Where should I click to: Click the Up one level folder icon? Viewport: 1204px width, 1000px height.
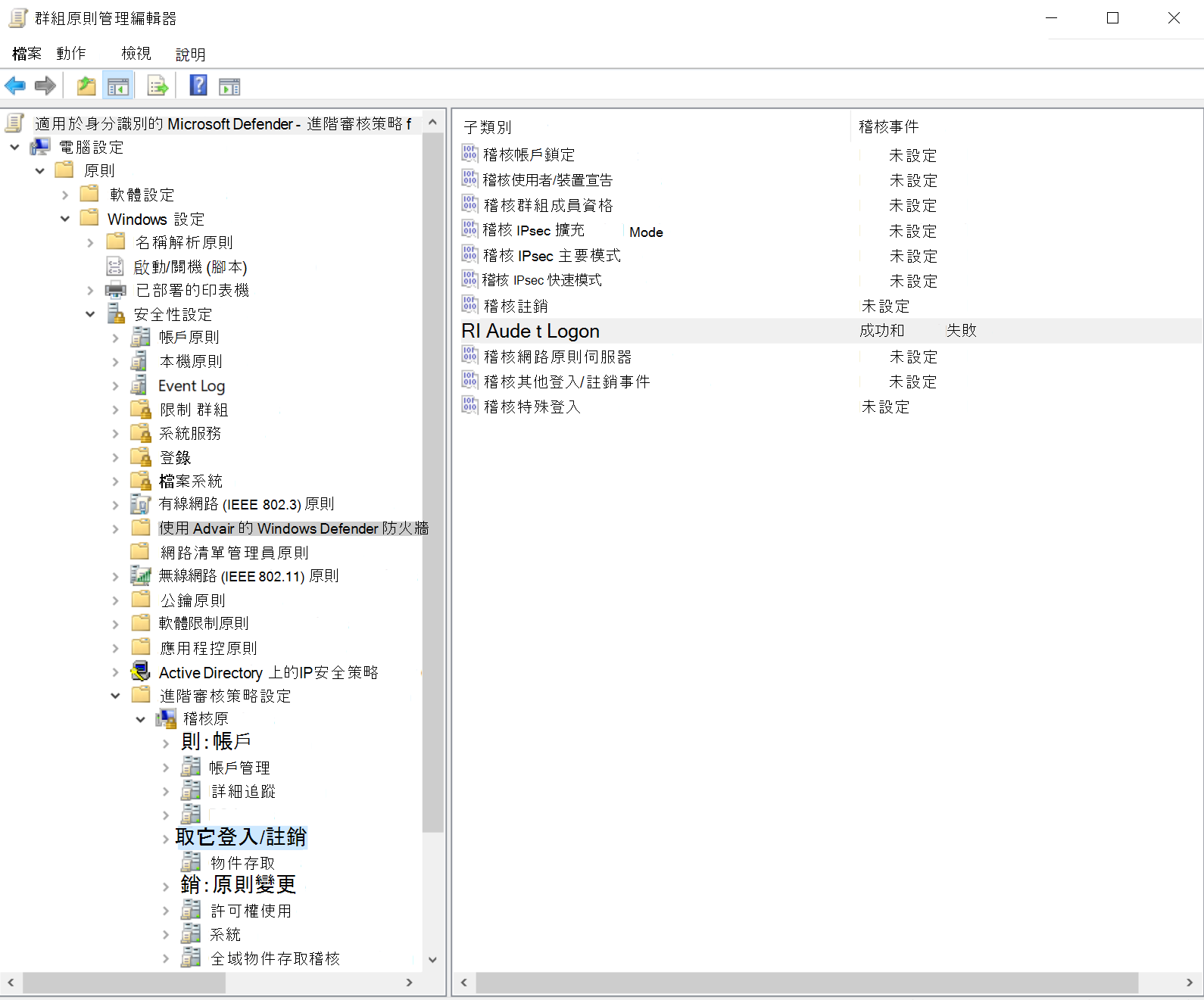(x=86, y=86)
